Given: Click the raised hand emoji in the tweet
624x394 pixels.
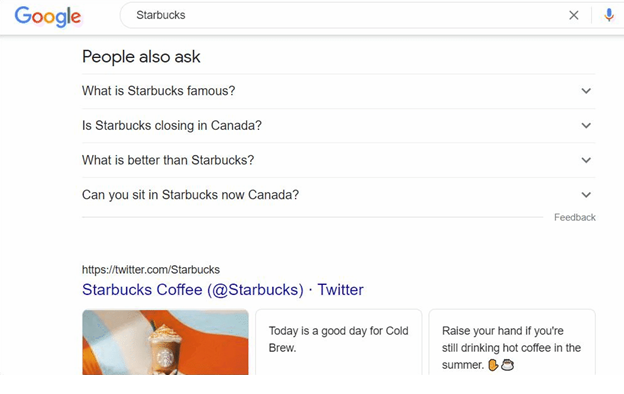Looking at the screenshot, I should (493, 365).
